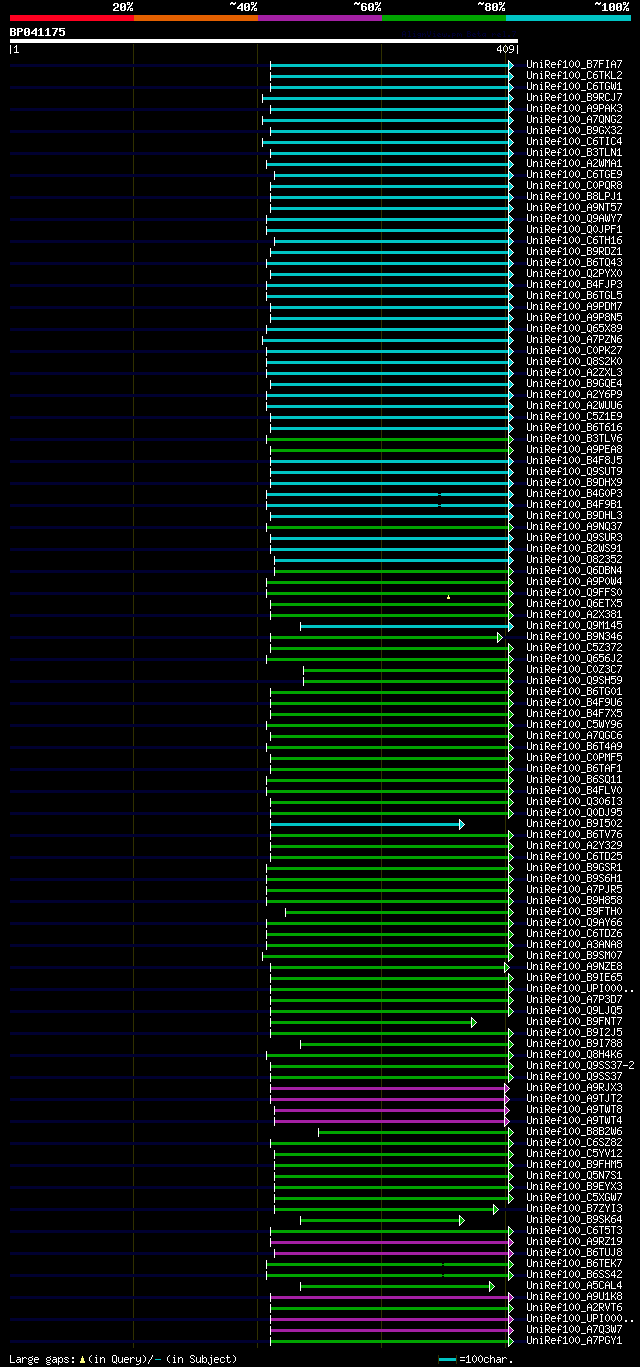The height and width of the screenshot is (1367, 640).
Task: Select label UniRef100_B9N346
Action: click(x=574, y=636)
